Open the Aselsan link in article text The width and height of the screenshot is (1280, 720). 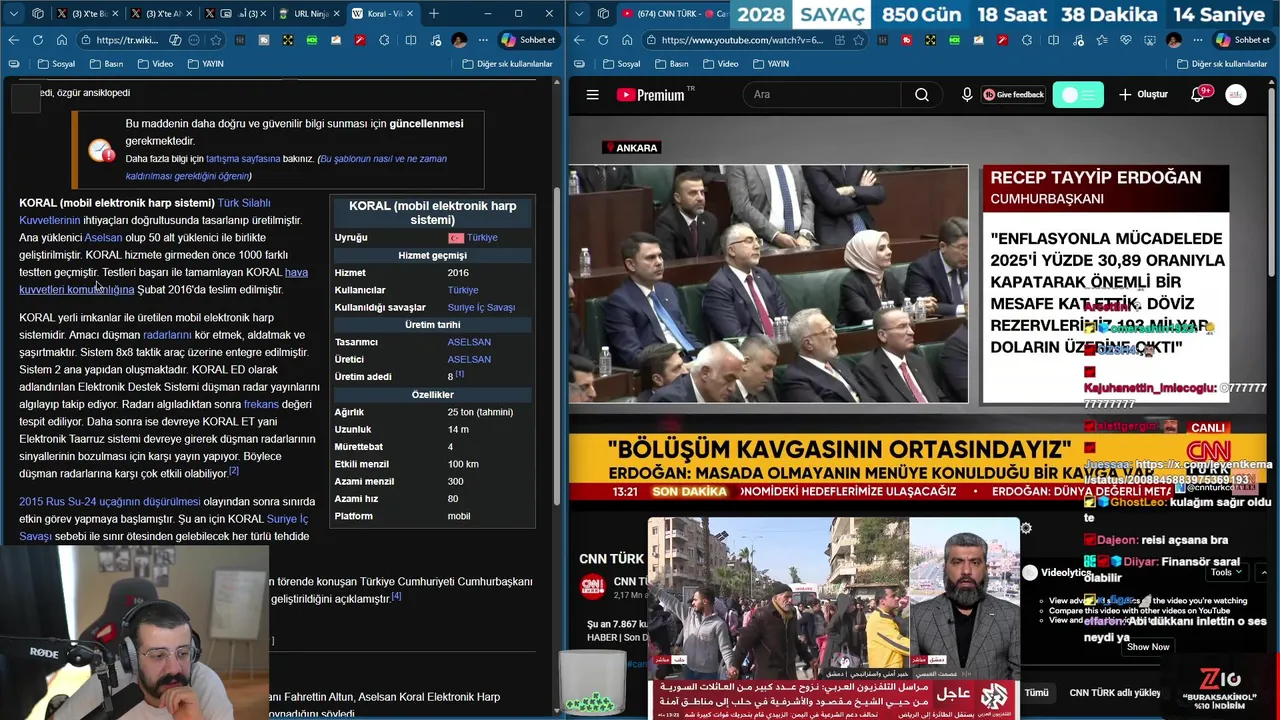103,238
